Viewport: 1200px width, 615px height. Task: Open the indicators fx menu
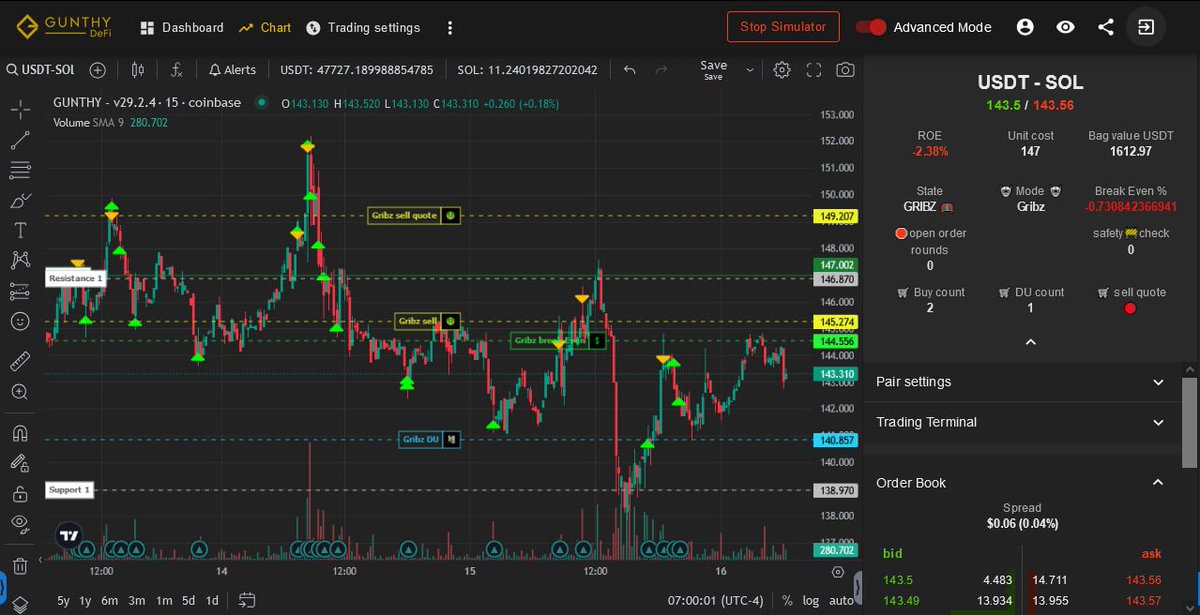(176, 70)
